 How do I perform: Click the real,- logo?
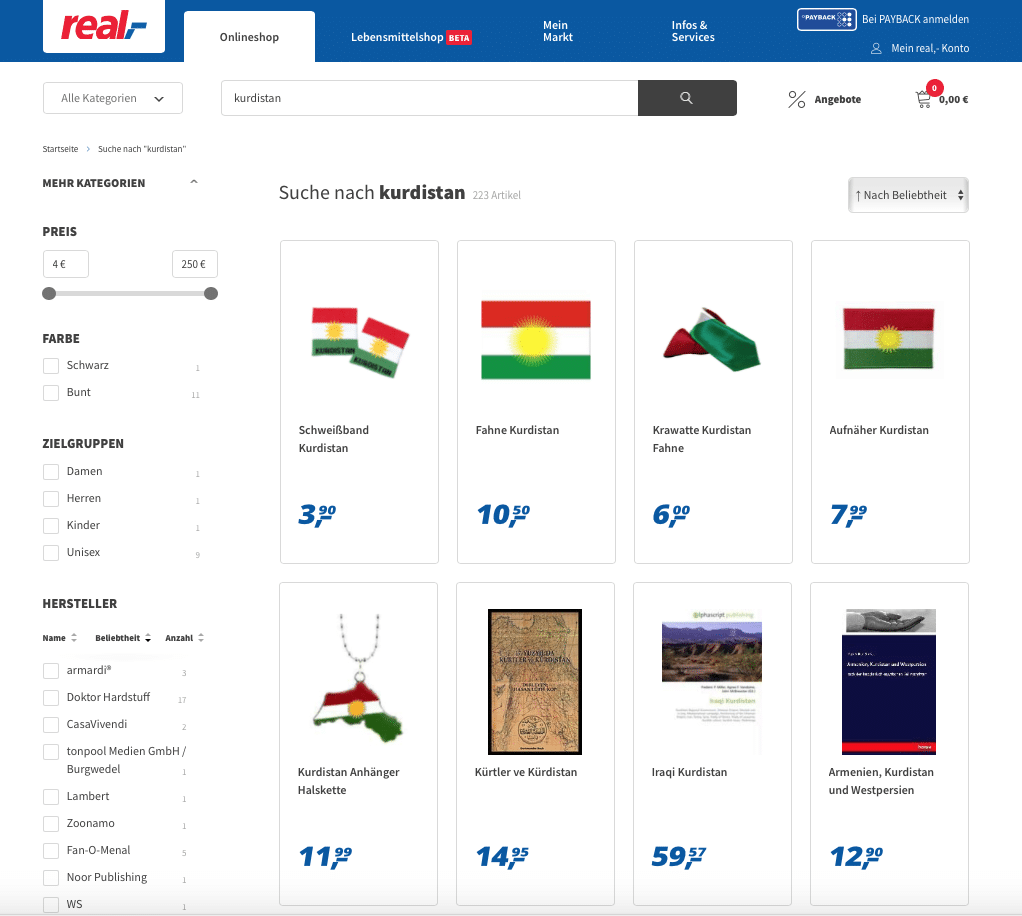103,27
